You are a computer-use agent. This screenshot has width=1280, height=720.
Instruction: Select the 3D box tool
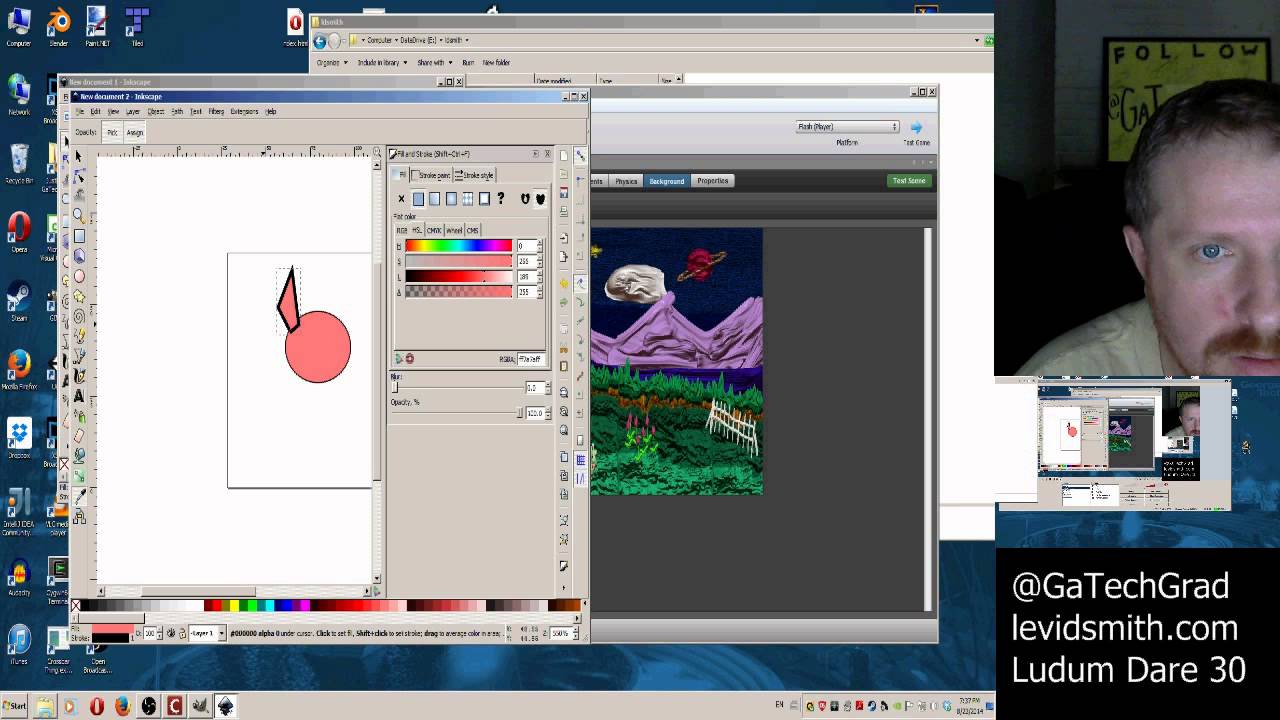[79, 256]
